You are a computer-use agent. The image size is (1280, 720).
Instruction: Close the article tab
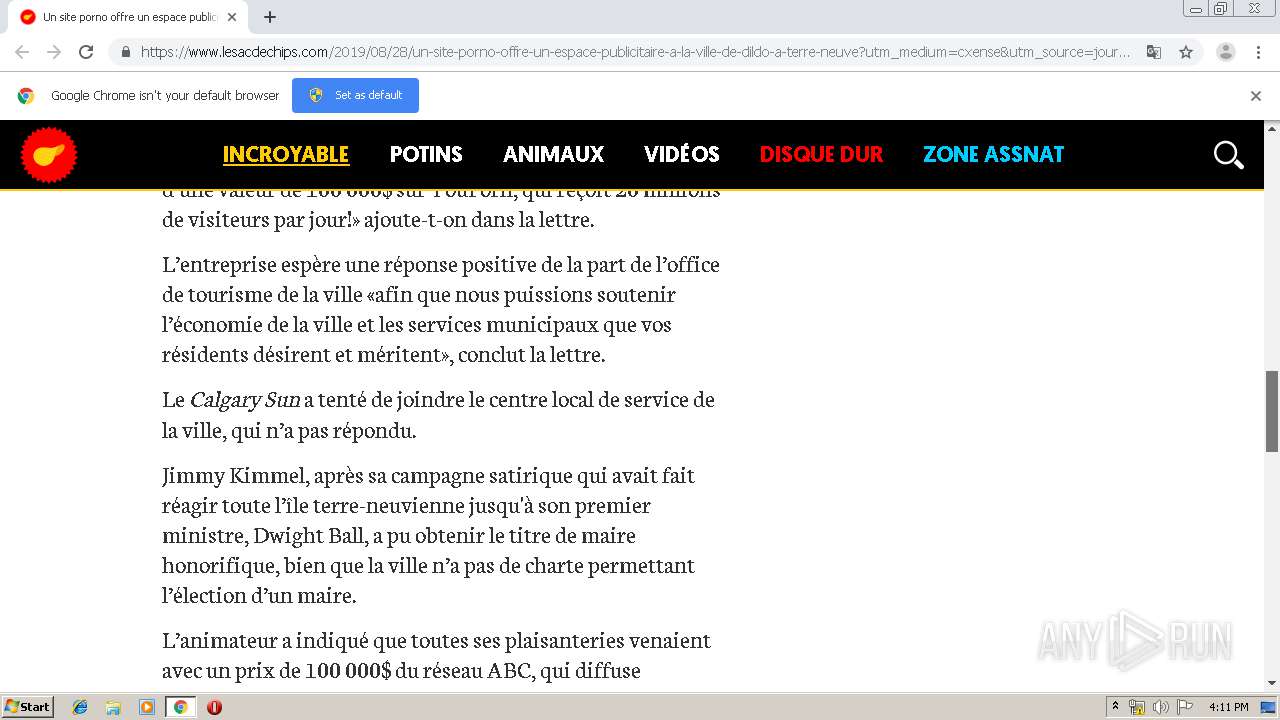pyautogui.click(x=232, y=17)
